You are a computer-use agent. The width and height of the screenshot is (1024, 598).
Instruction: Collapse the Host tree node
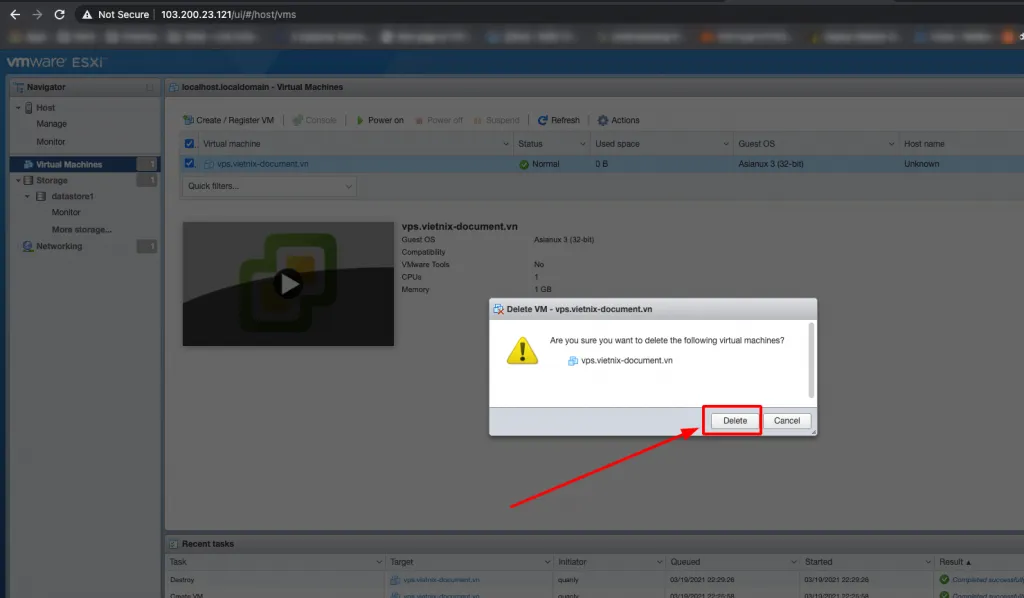[18, 108]
